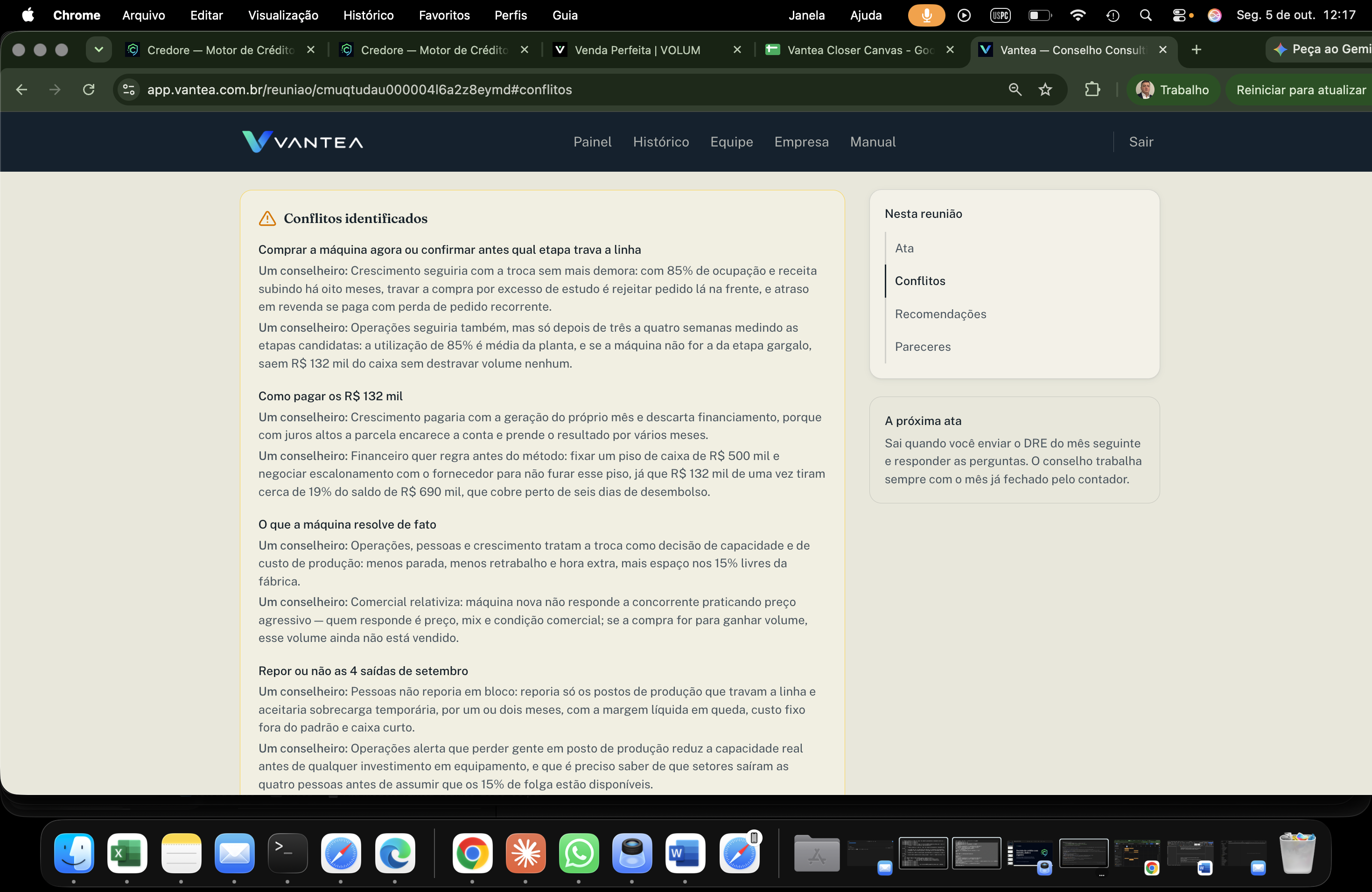Image resolution: width=1372 pixels, height=892 pixels.
Task: Select Pareceres in Nesta reunião list
Action: point(922,347)
